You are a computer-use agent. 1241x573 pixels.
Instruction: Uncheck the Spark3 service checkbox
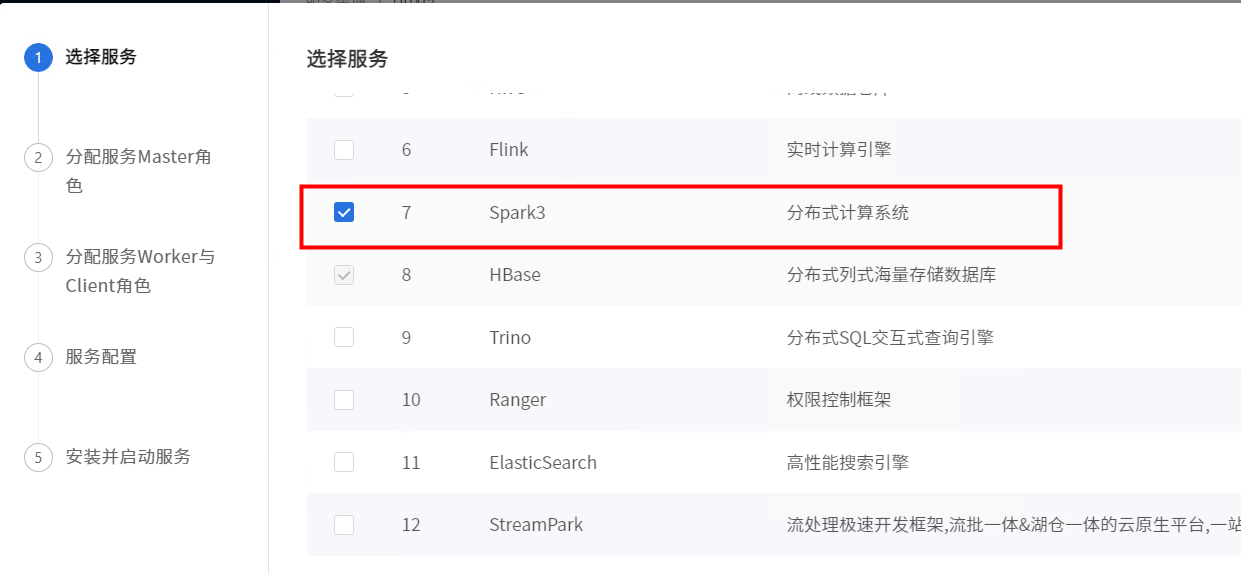coord(344,212)
